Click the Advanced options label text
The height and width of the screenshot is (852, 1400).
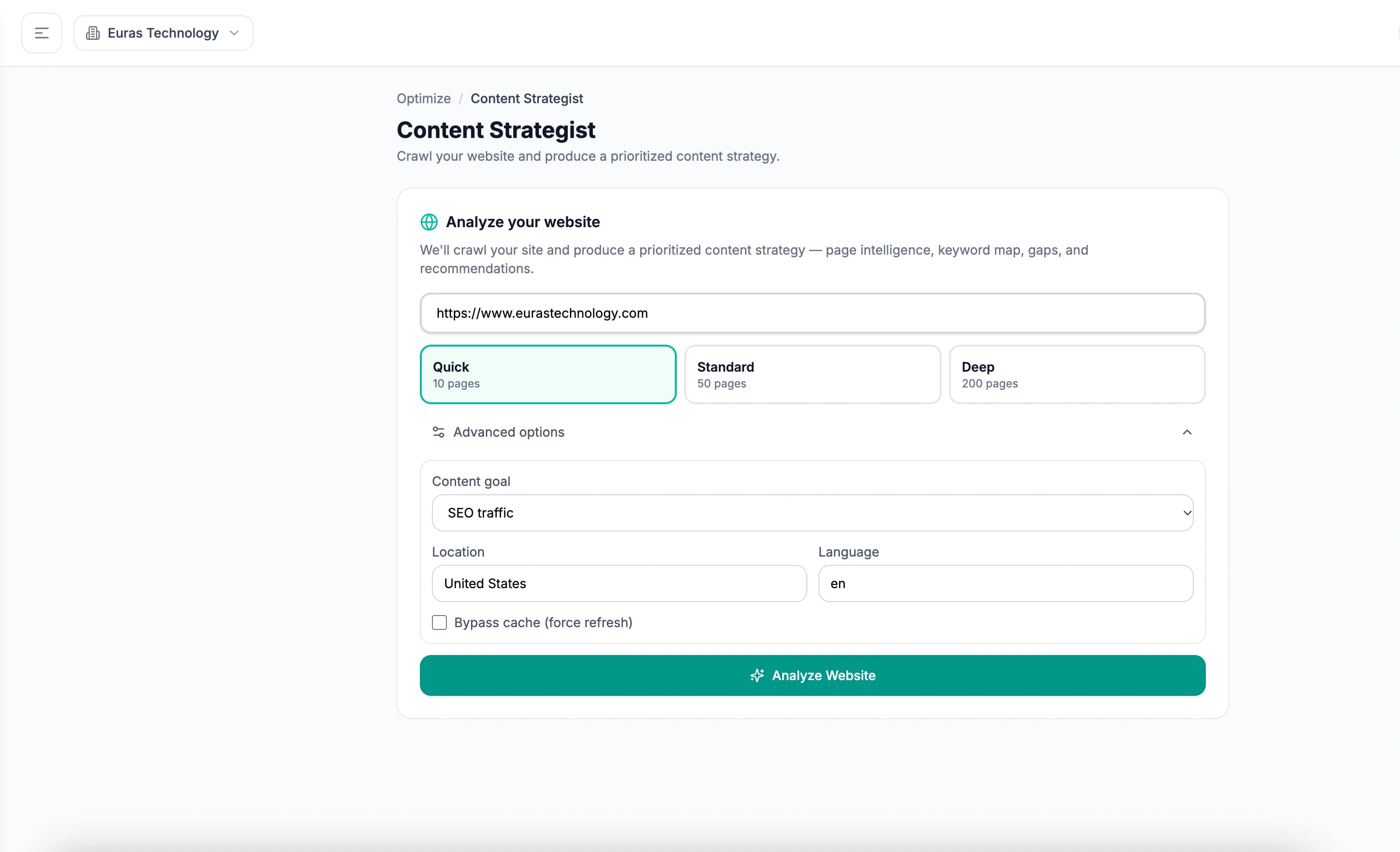pos(509,432)
